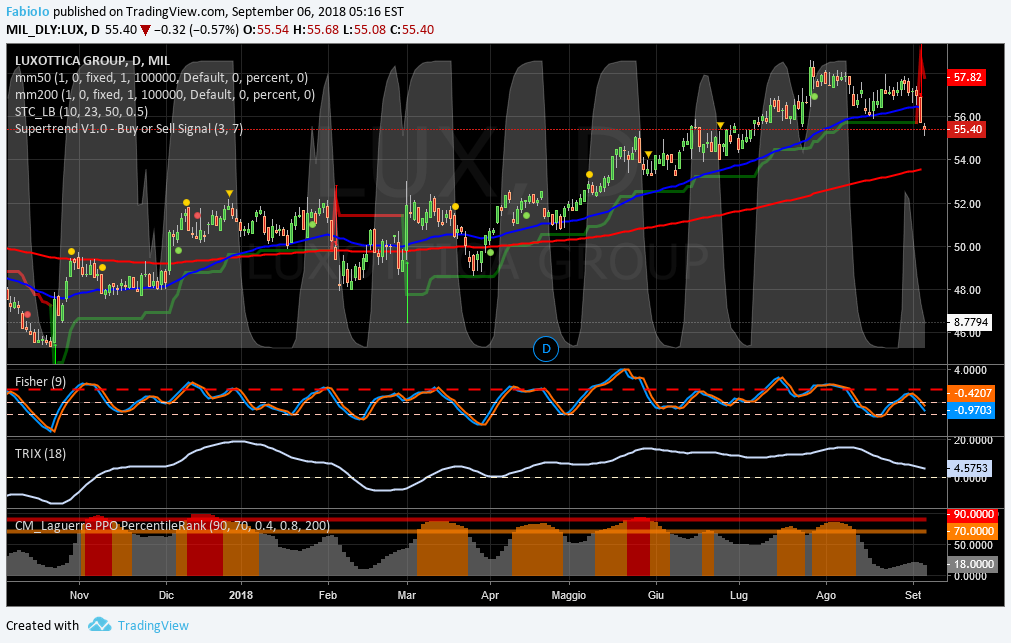Click the orange -0.4207 Fisher value label

click(970, 393)
